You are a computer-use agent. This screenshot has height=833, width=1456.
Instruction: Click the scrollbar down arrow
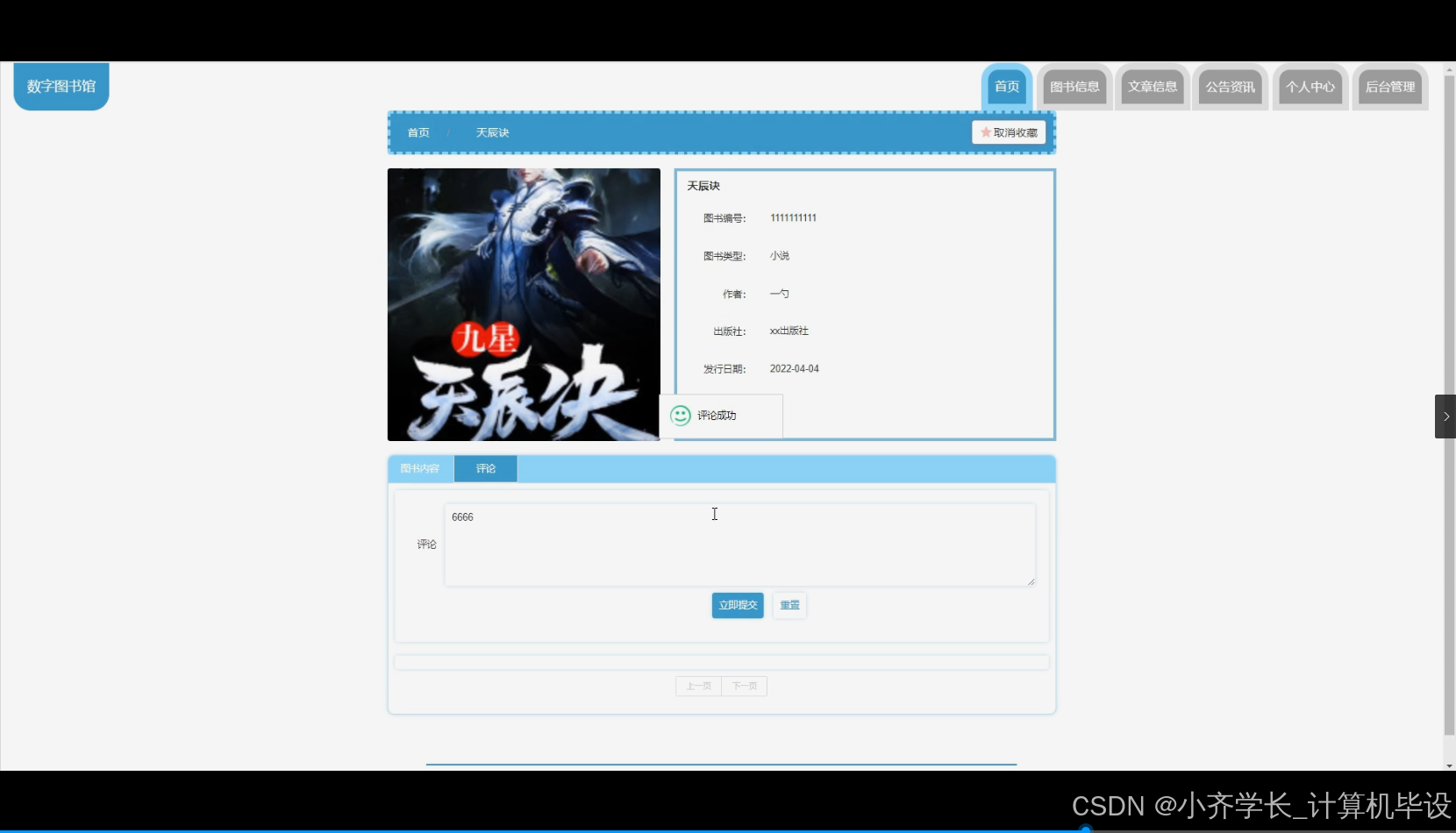point(1449,765)
